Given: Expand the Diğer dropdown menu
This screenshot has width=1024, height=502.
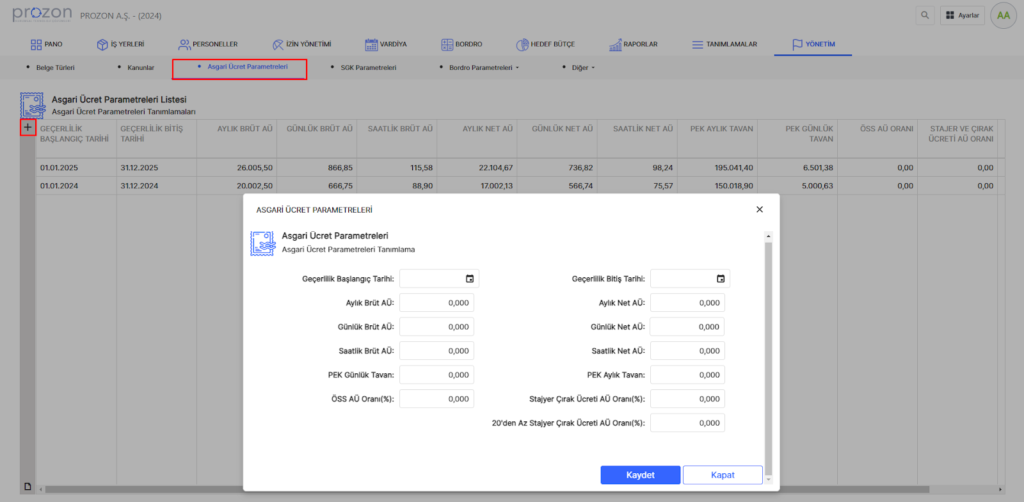Looking at the screenshot, I should [580, 68].
